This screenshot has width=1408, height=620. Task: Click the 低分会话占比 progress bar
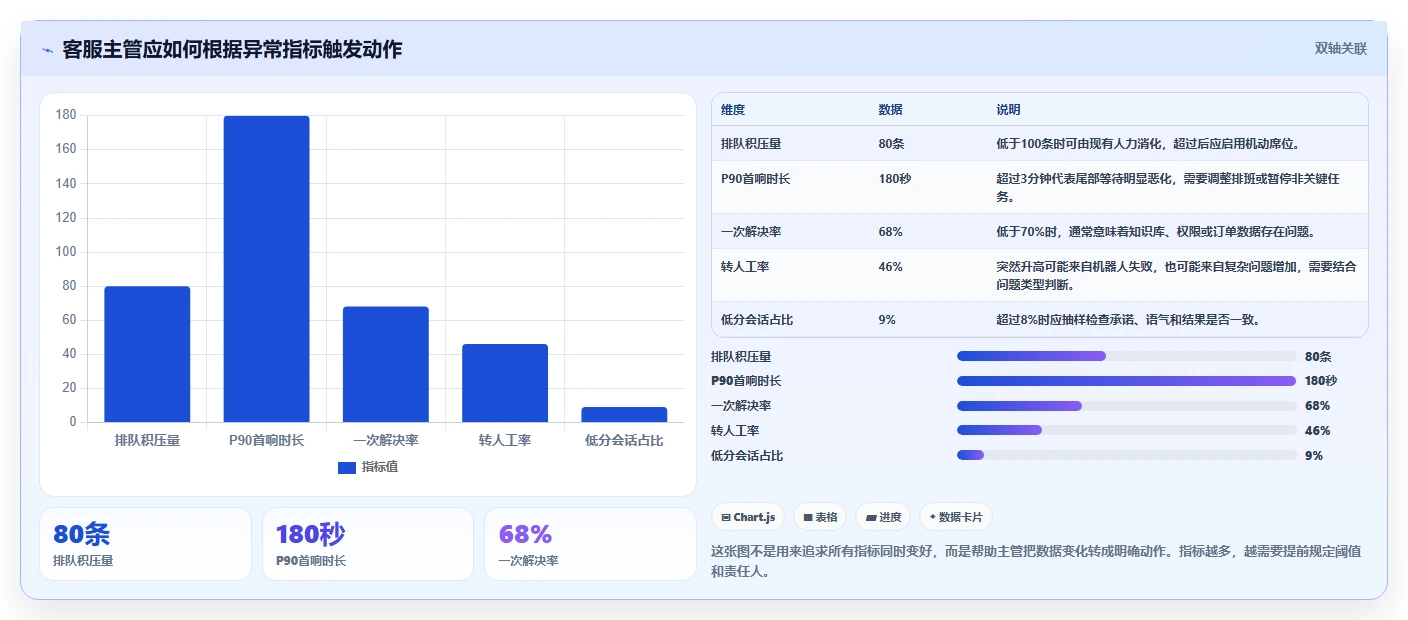click(x=1127, y=455)
